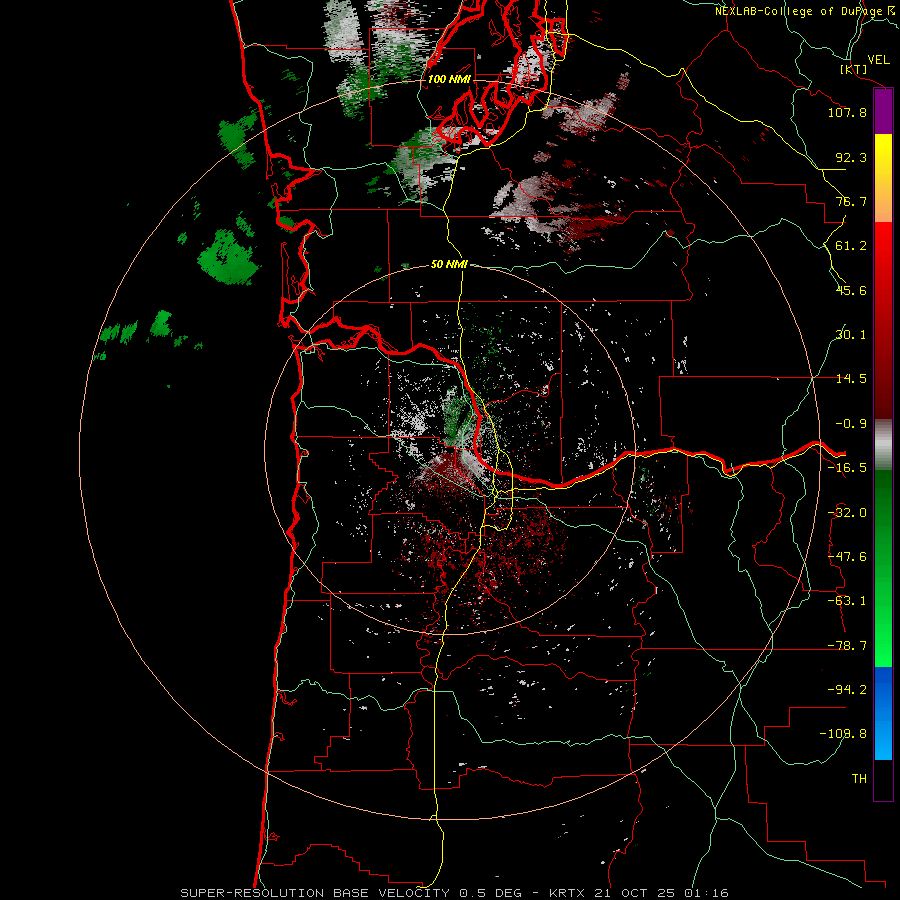
Task: Click the -109.8 legend value
Action: (x=843, y=734)
